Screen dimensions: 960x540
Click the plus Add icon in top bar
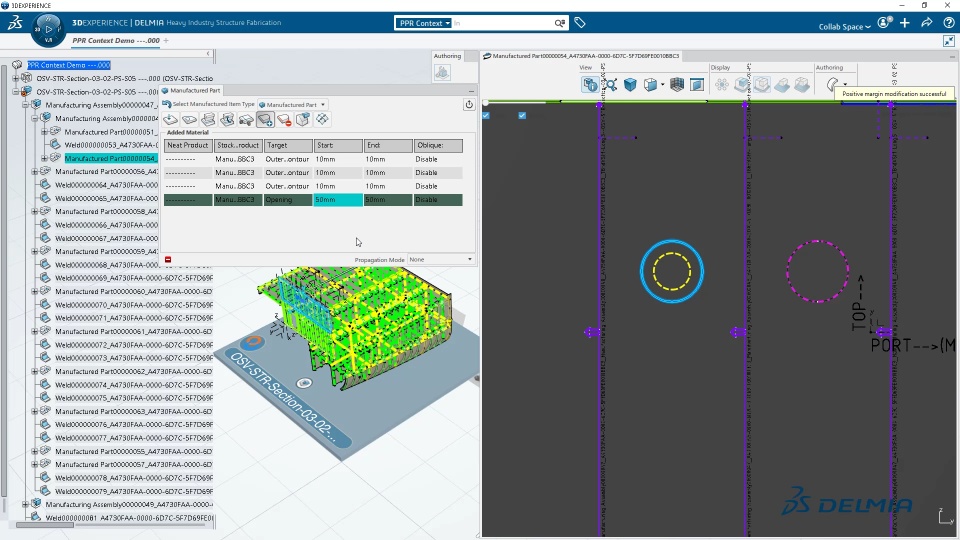click(x=905, y=23)
